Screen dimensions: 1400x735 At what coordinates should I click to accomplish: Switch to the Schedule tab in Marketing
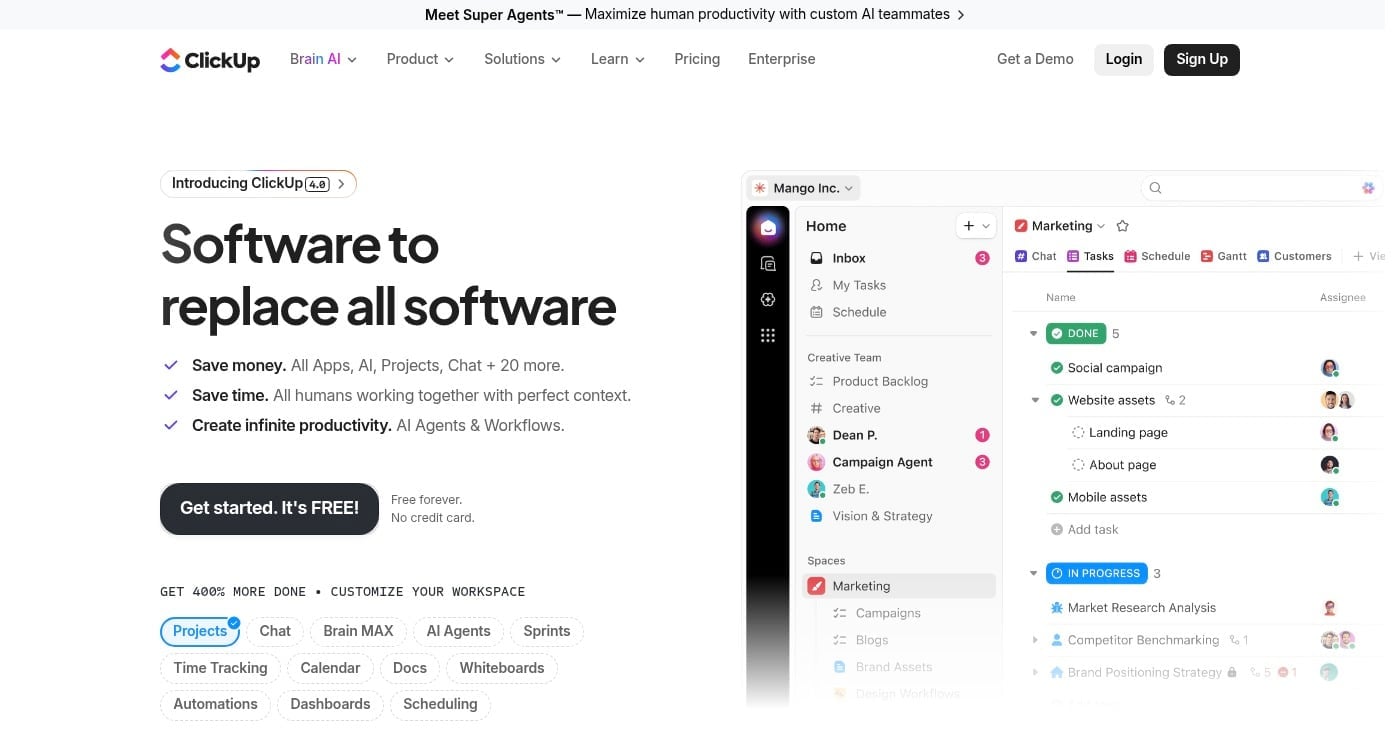point(1157,256)
